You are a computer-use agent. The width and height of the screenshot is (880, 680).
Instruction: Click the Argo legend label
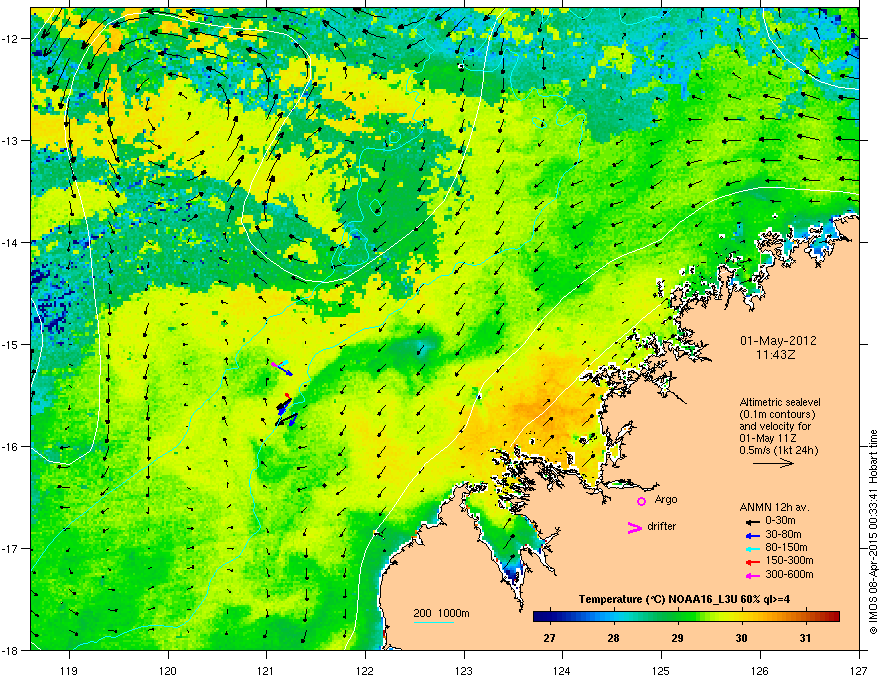point(666,499)
